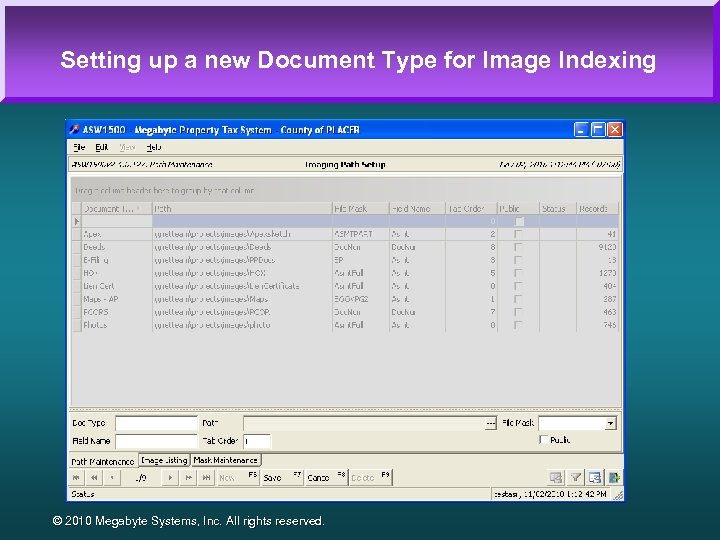Click the first record navigation arrow
This screenshot has width=720, height=540.
78,478
